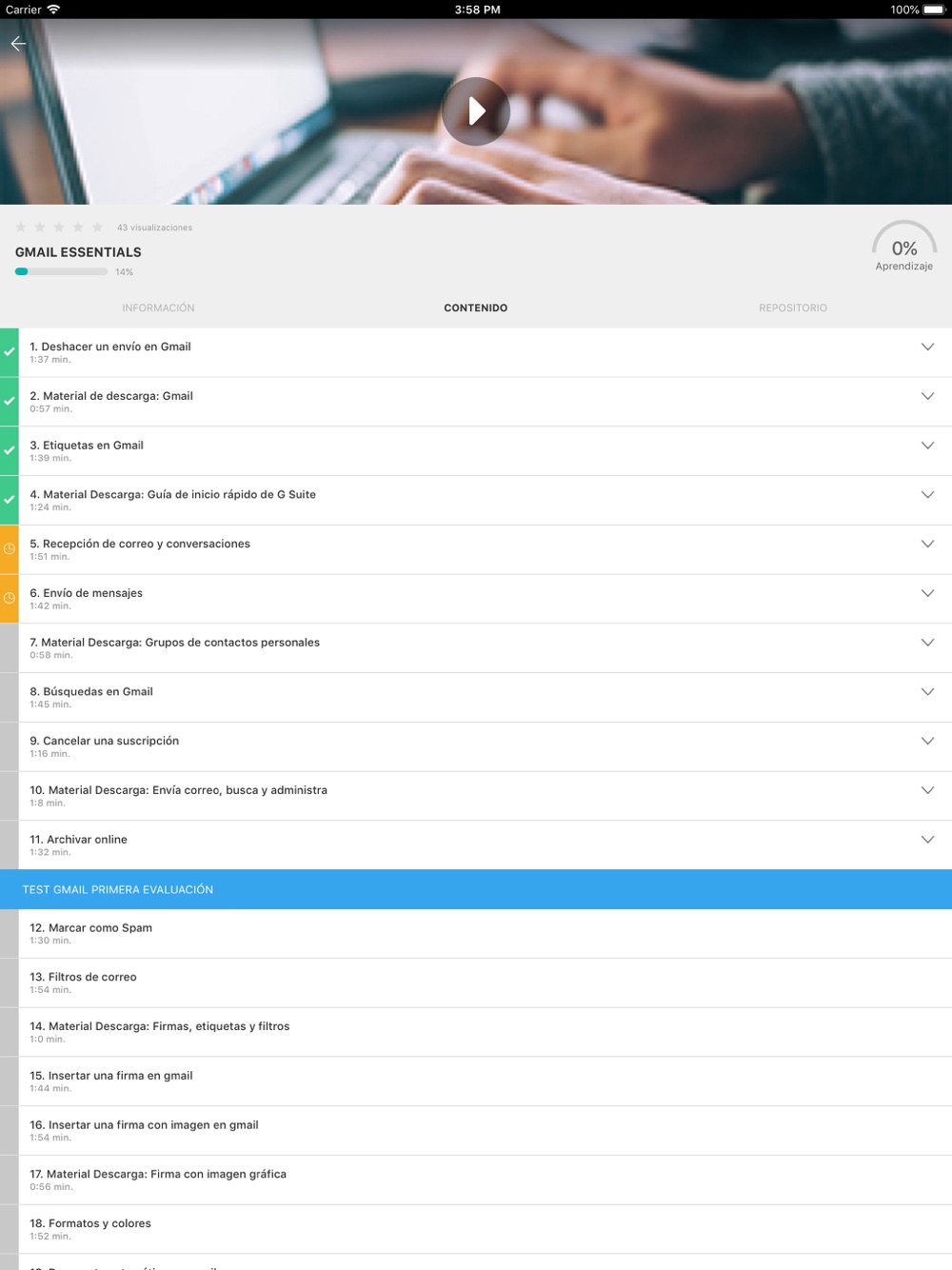The height and width of the screenshot is (1270, 952).
Task: Rate course with second star
Action: [40, 227]
